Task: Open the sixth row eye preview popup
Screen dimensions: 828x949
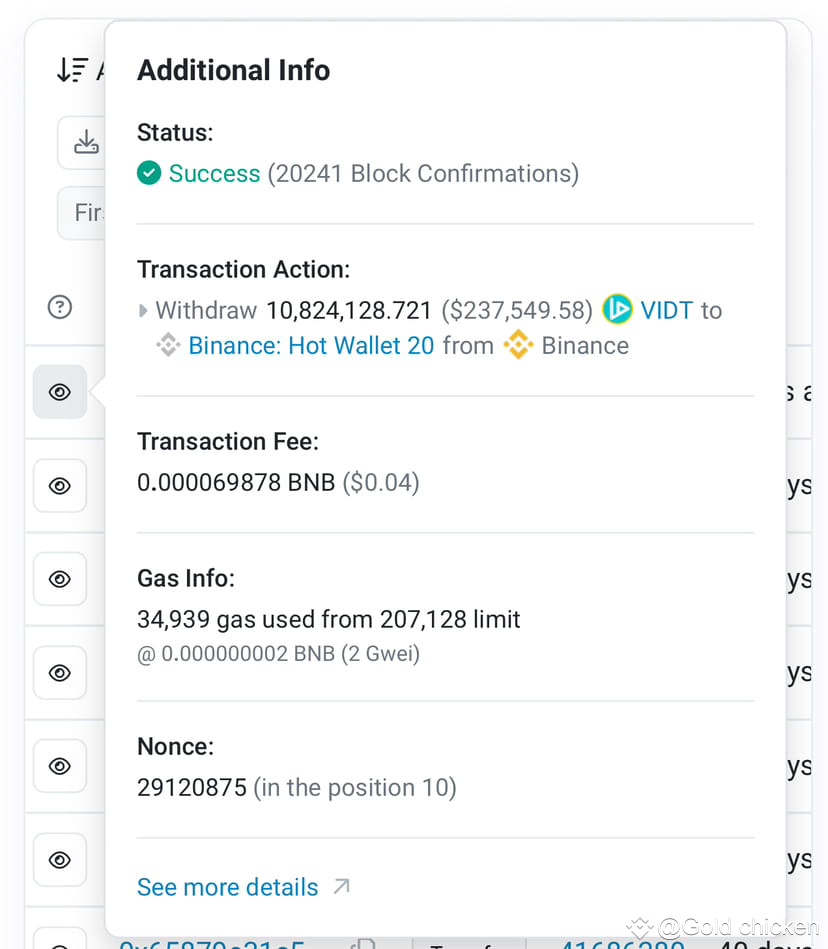Action: click(x=60, y=860)
